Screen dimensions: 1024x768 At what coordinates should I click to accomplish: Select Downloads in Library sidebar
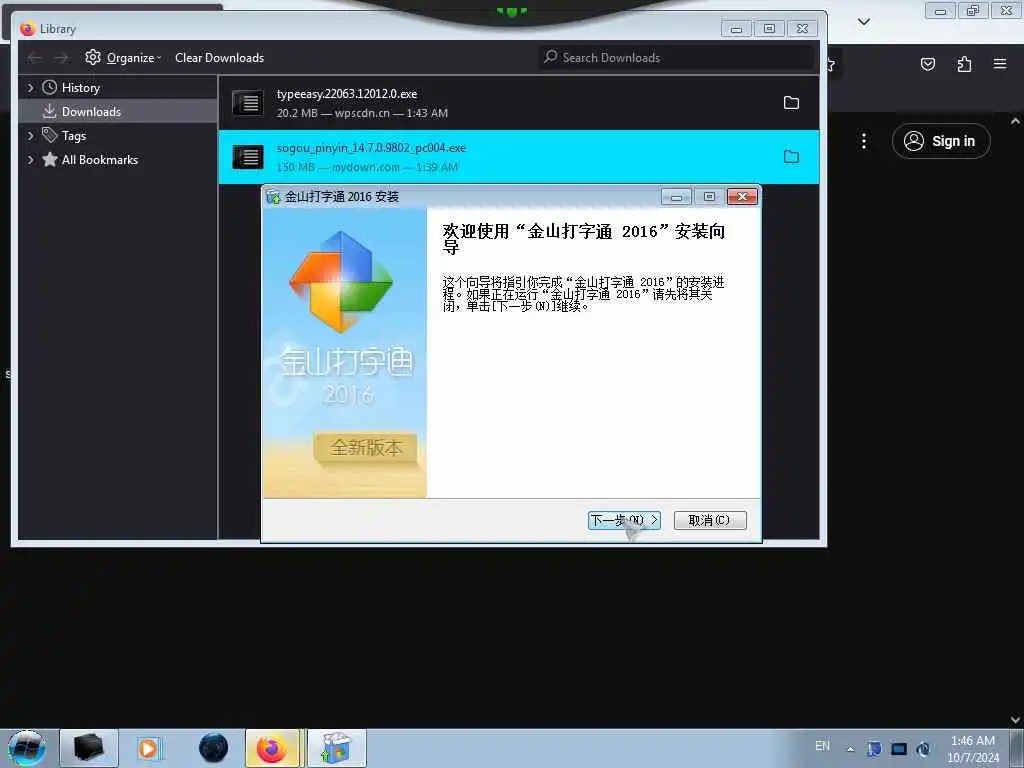click(118, 112)
